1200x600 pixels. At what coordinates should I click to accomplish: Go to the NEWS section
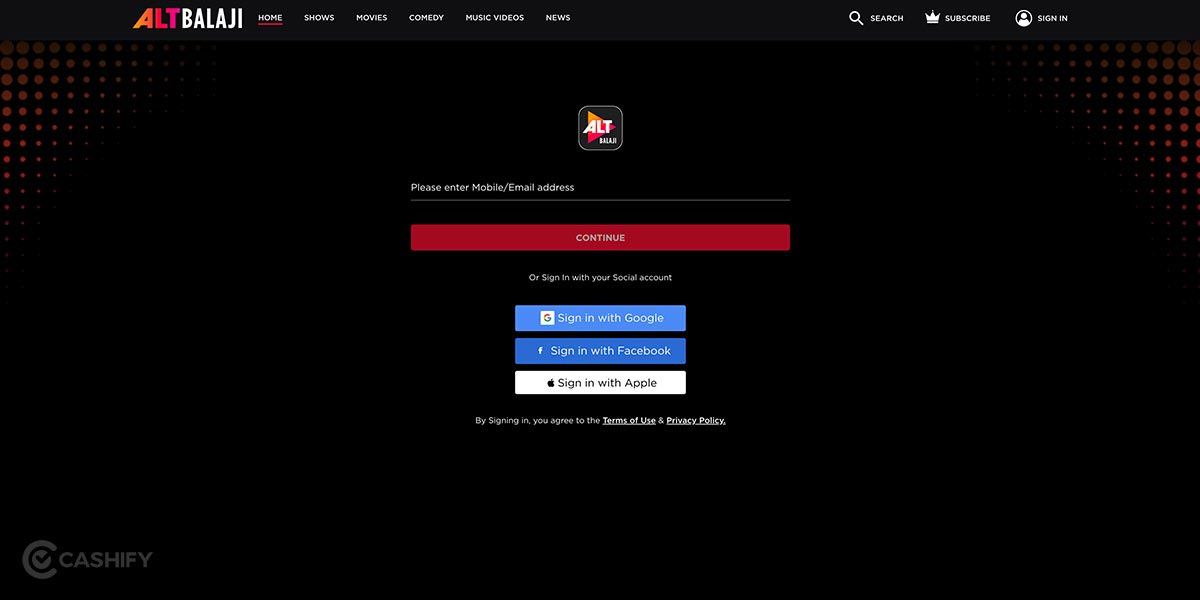pyautogui.click(x=557, y=17)
